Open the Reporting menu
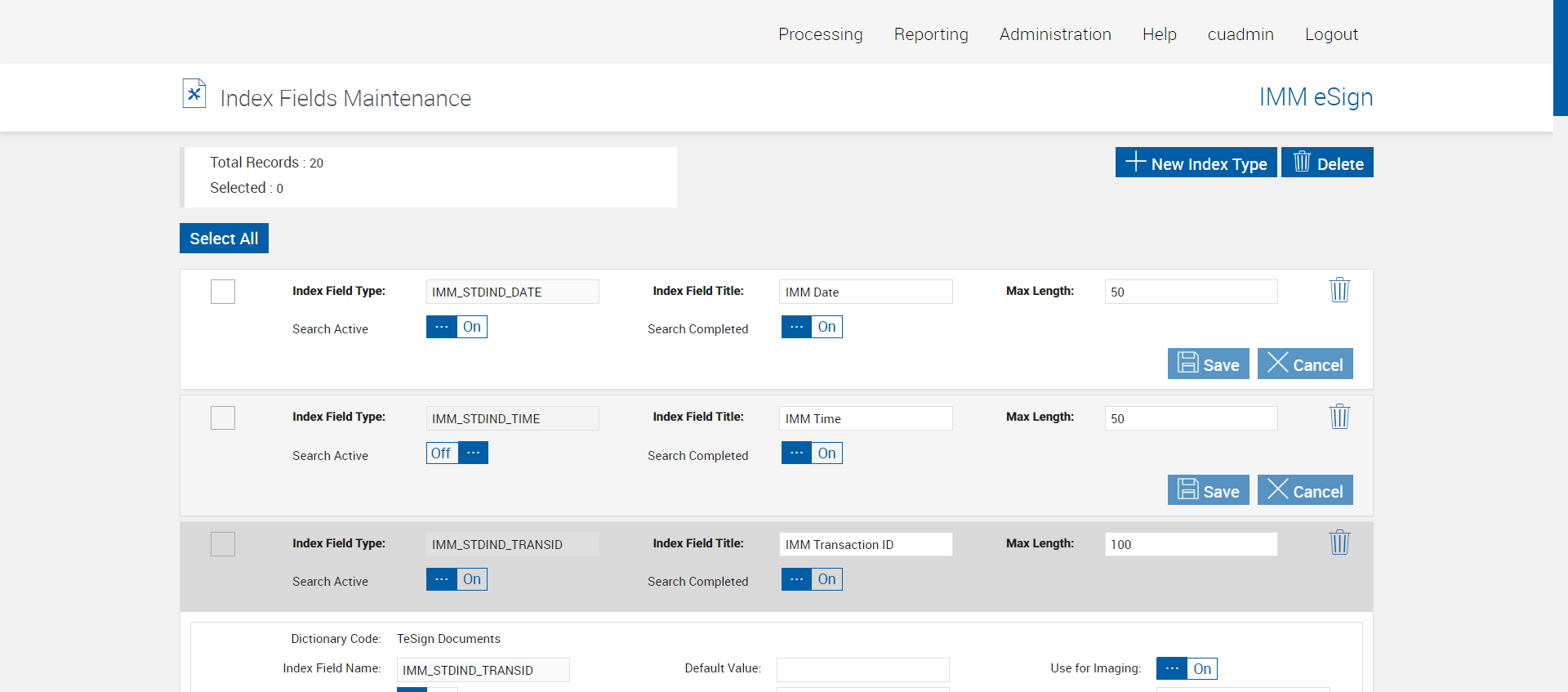This screenshot has height=692, width=1568. tap(930, 34)
